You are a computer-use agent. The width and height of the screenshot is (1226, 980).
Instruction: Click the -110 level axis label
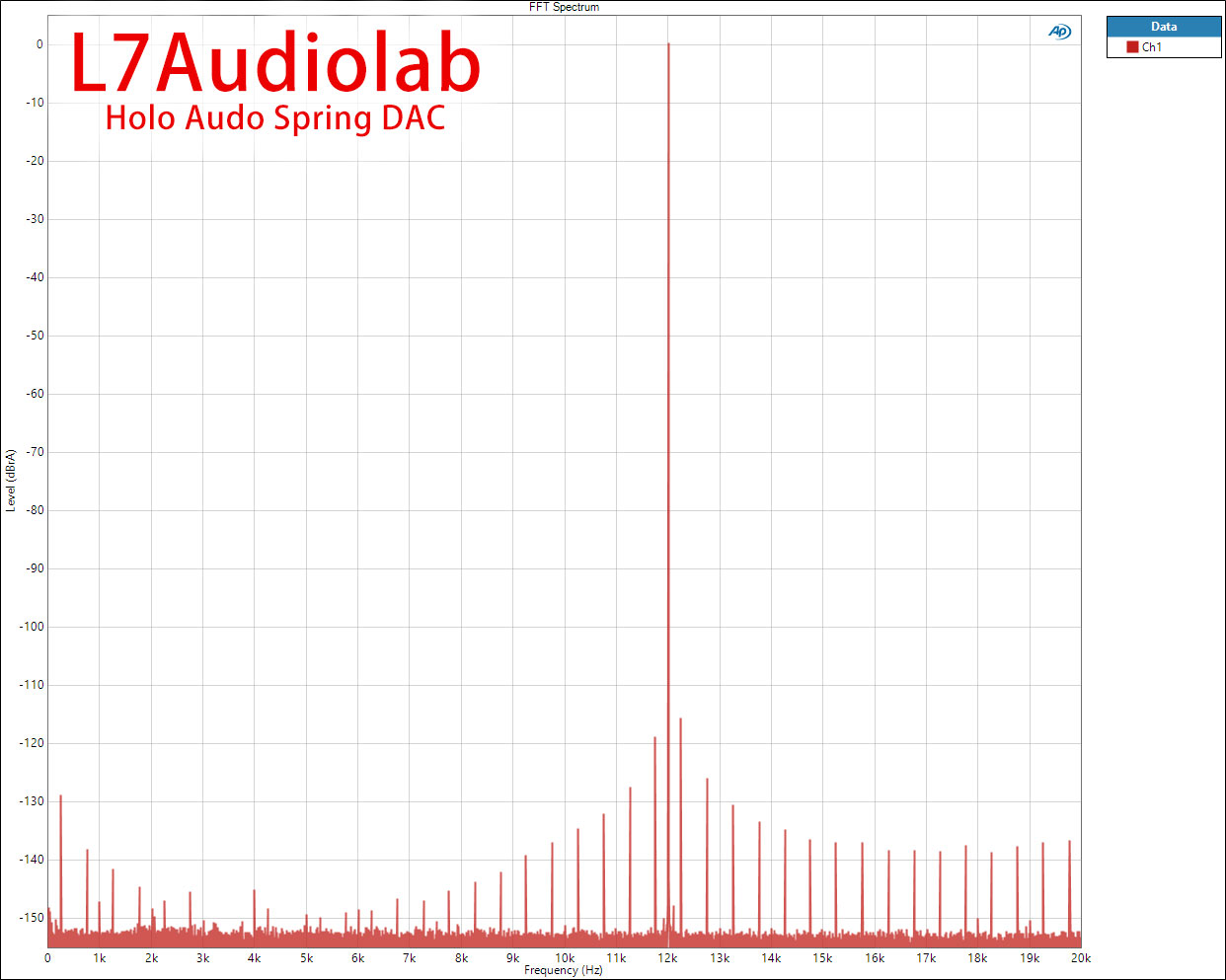(32, 685)
